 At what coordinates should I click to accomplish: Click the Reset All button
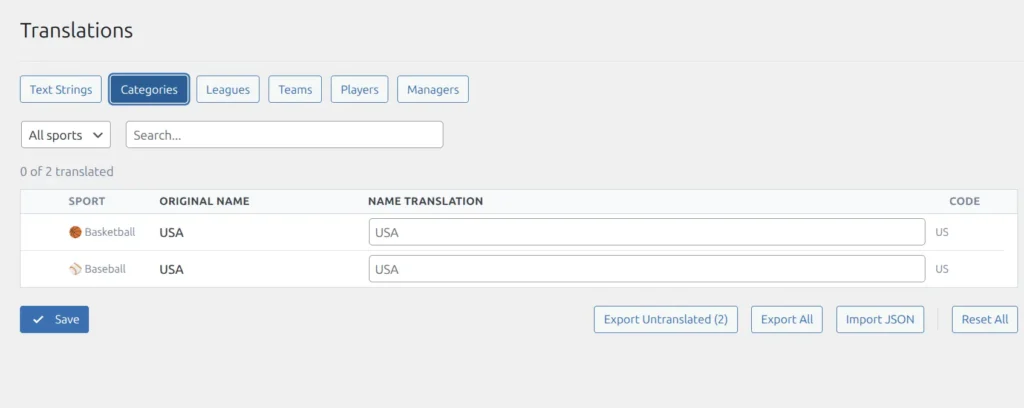coord(985,319)
